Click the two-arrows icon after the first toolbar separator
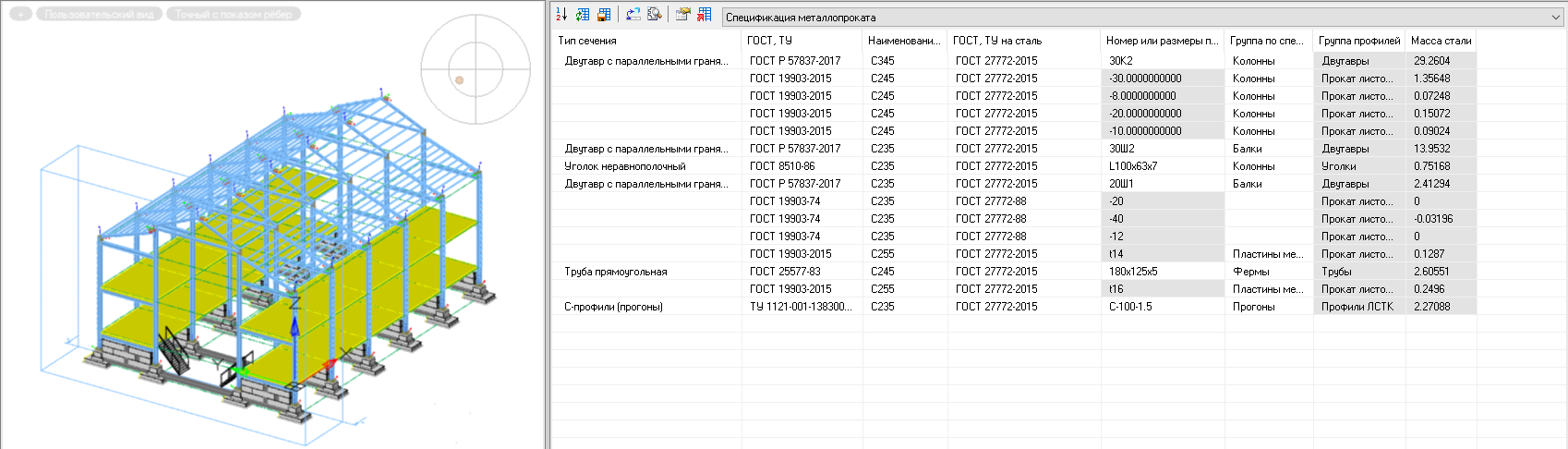 pos(633,15)
